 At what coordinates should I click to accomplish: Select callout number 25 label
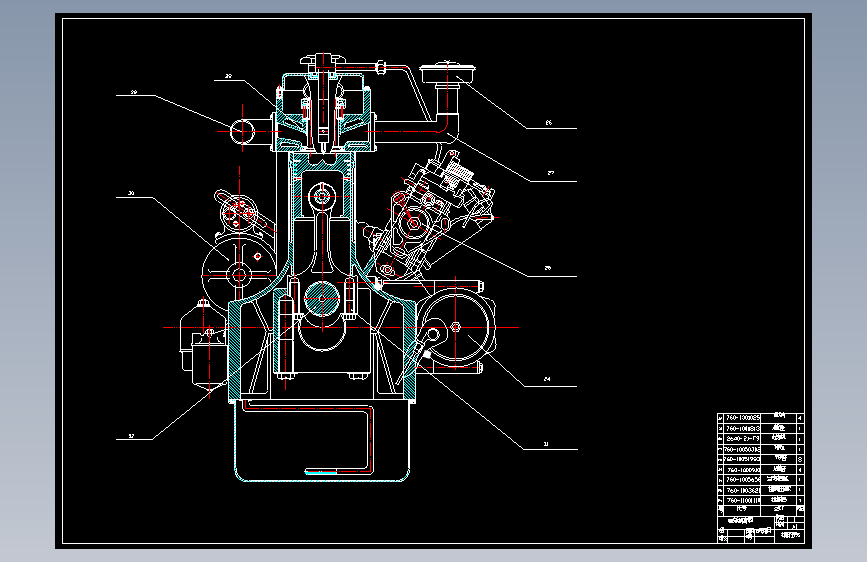tap(547, 268)
